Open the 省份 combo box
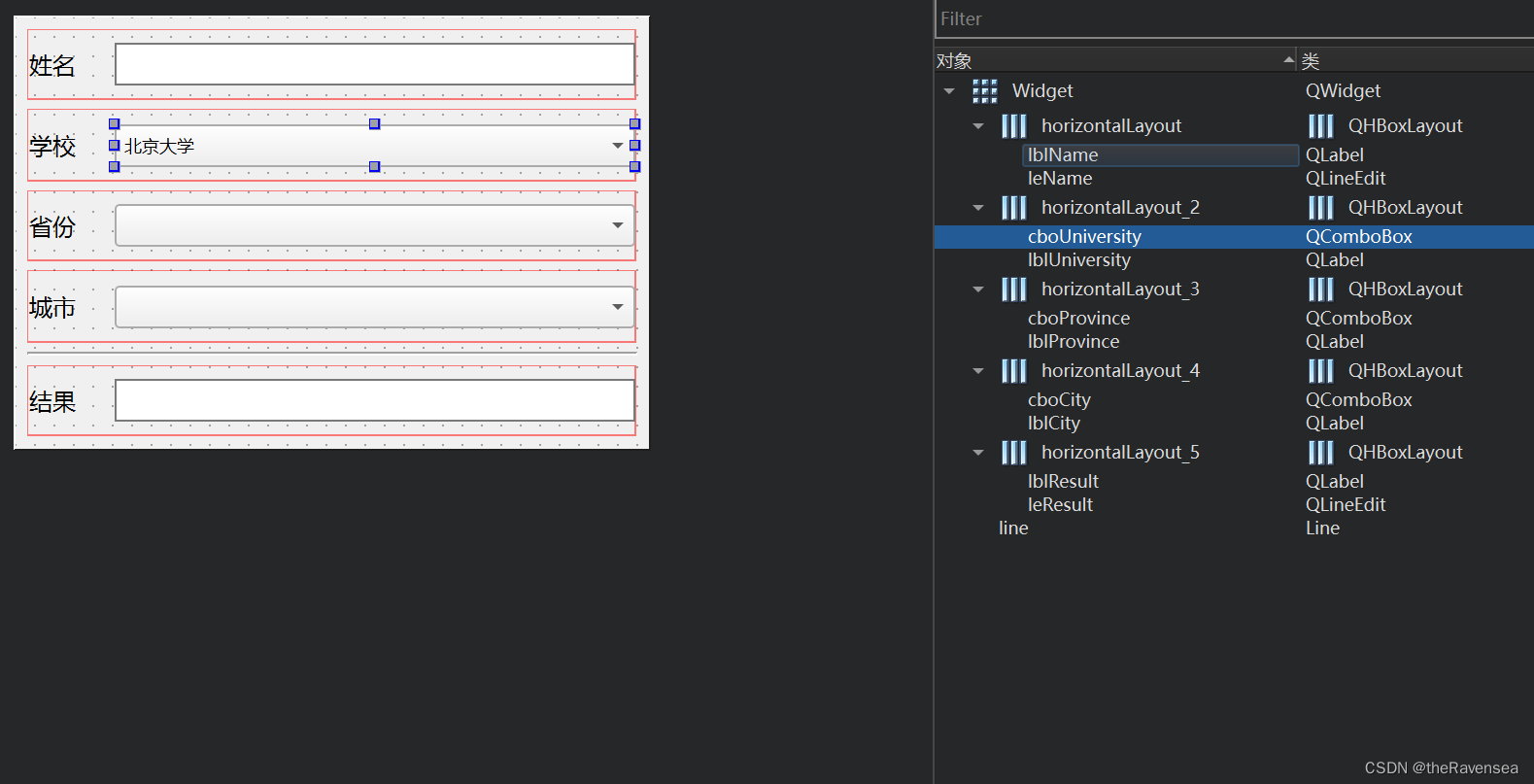The image size is (1534, 784). 374,225
